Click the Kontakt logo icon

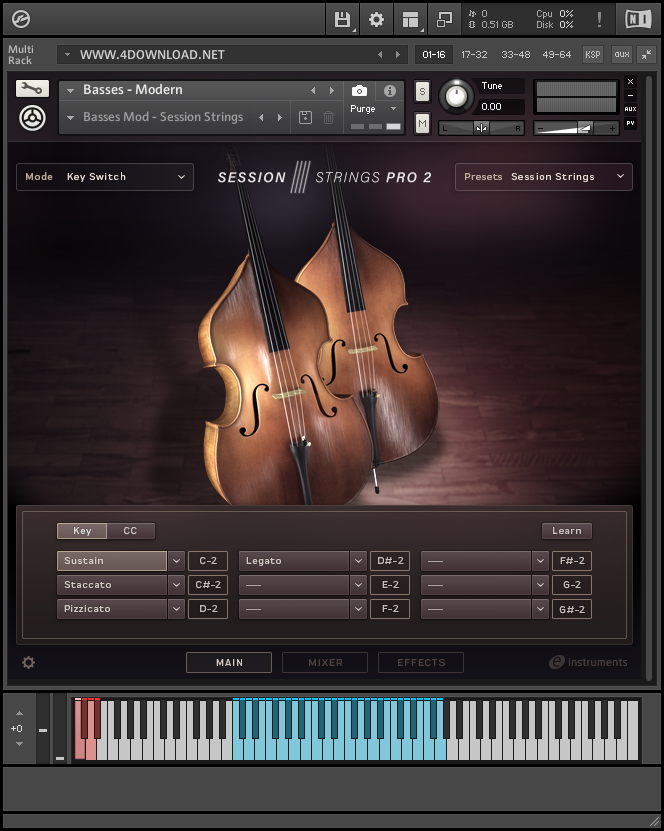pyautogui.click(x=21, y=19)
